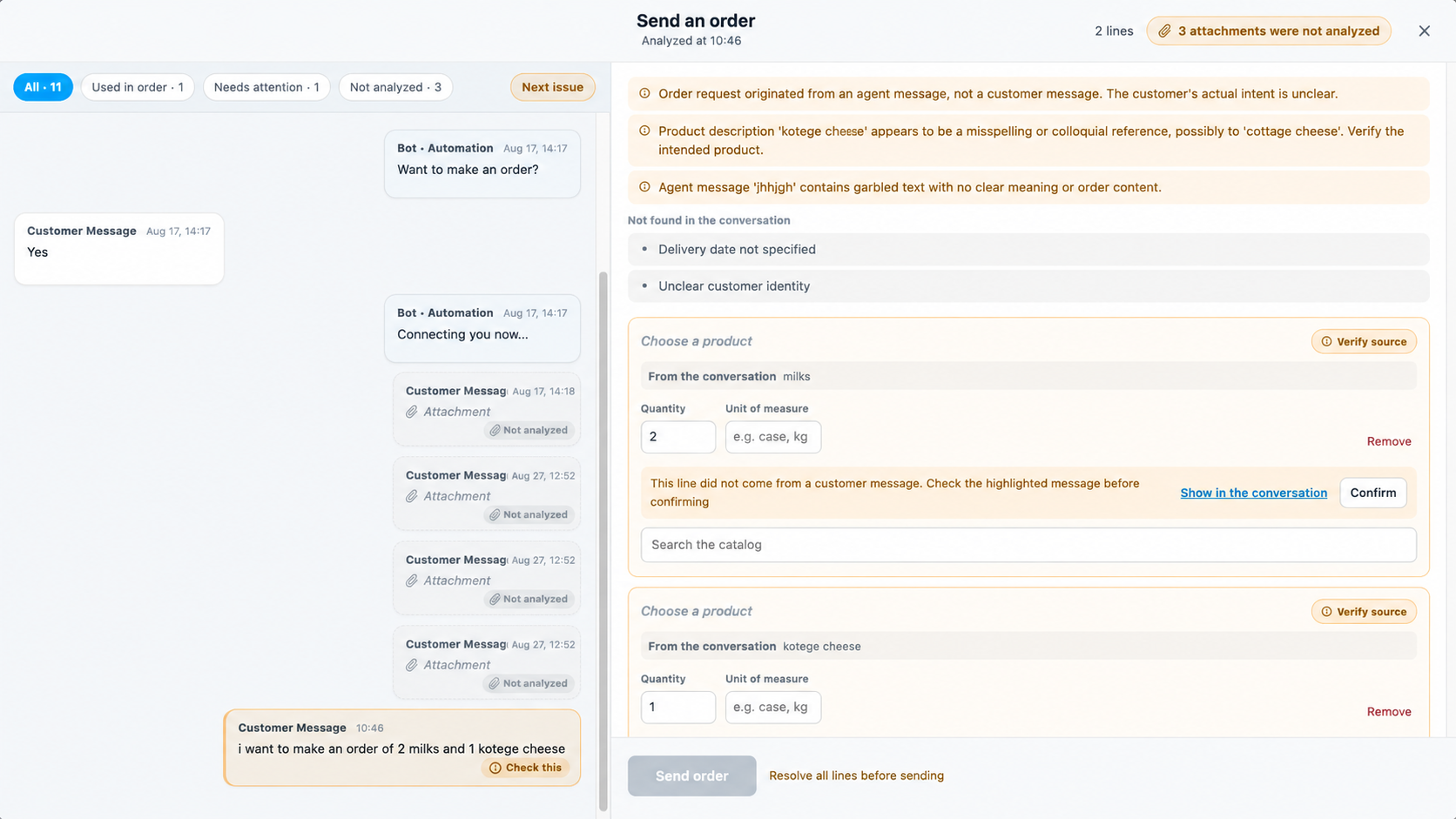The height and width of the screenshot is (819, 1456).
Task: Select the All · 11 filter tab
Action: coord(43,87)
